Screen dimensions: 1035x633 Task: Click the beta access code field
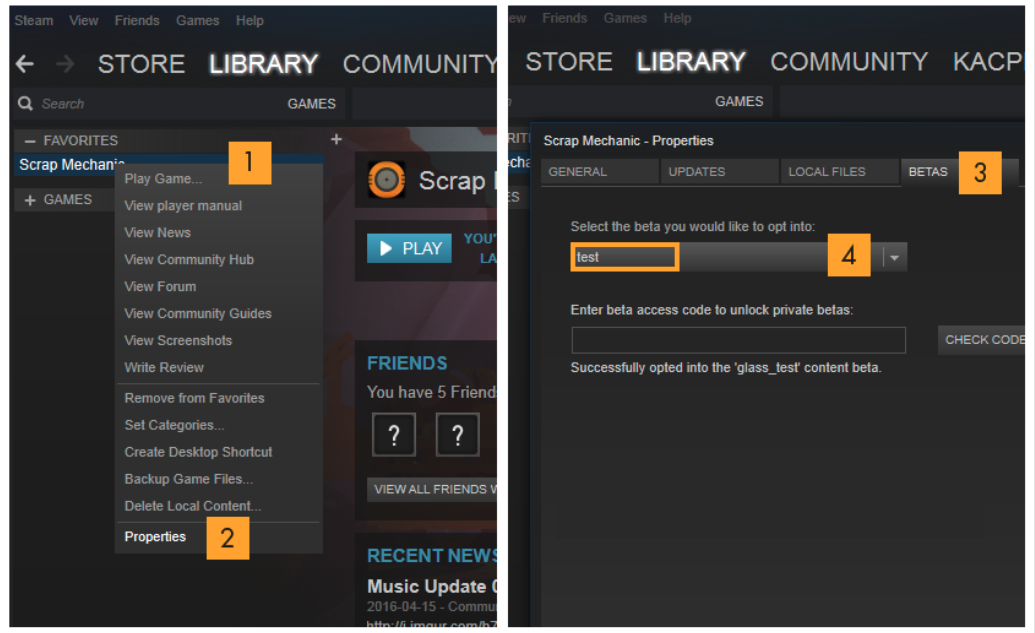click(738, 340)
